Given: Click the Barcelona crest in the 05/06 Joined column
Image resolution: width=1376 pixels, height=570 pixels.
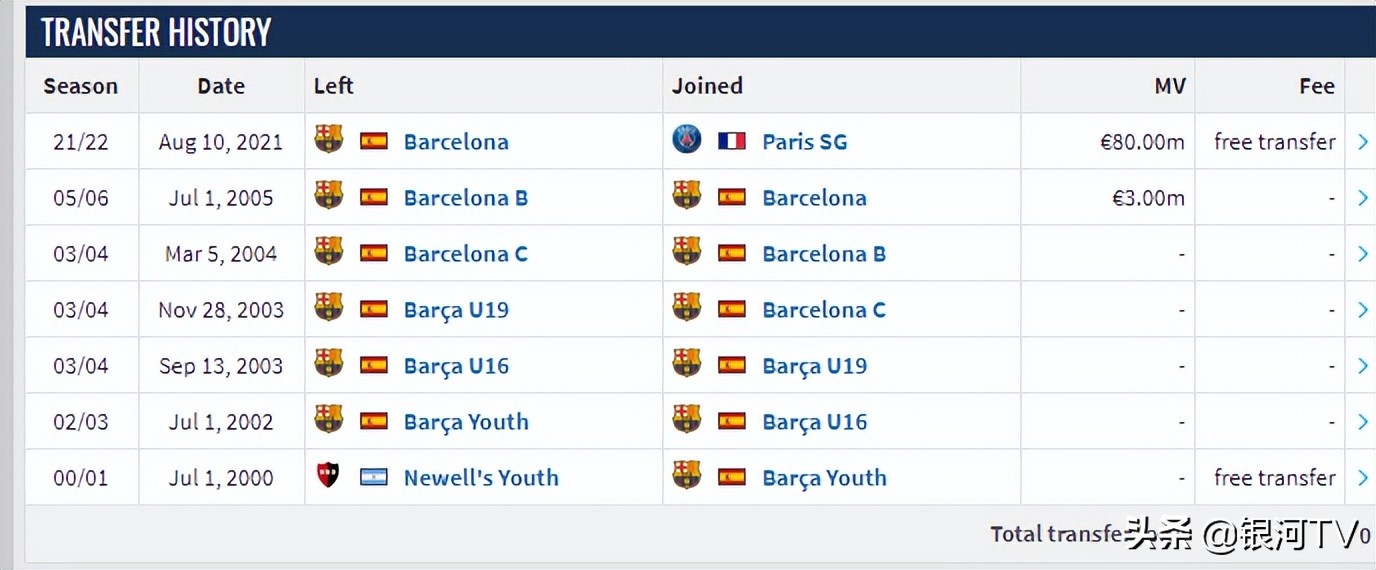Looking at the screenshot, I should pyautogui.click(x=687, y=196).
